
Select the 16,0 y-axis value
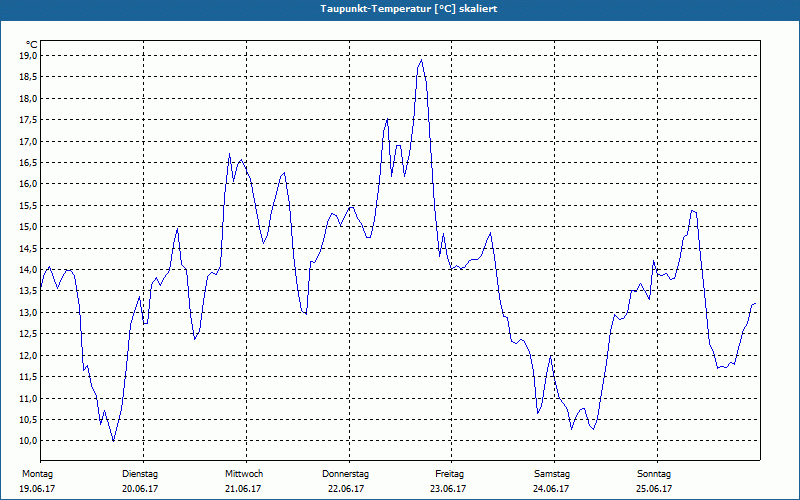click(28, 184)
